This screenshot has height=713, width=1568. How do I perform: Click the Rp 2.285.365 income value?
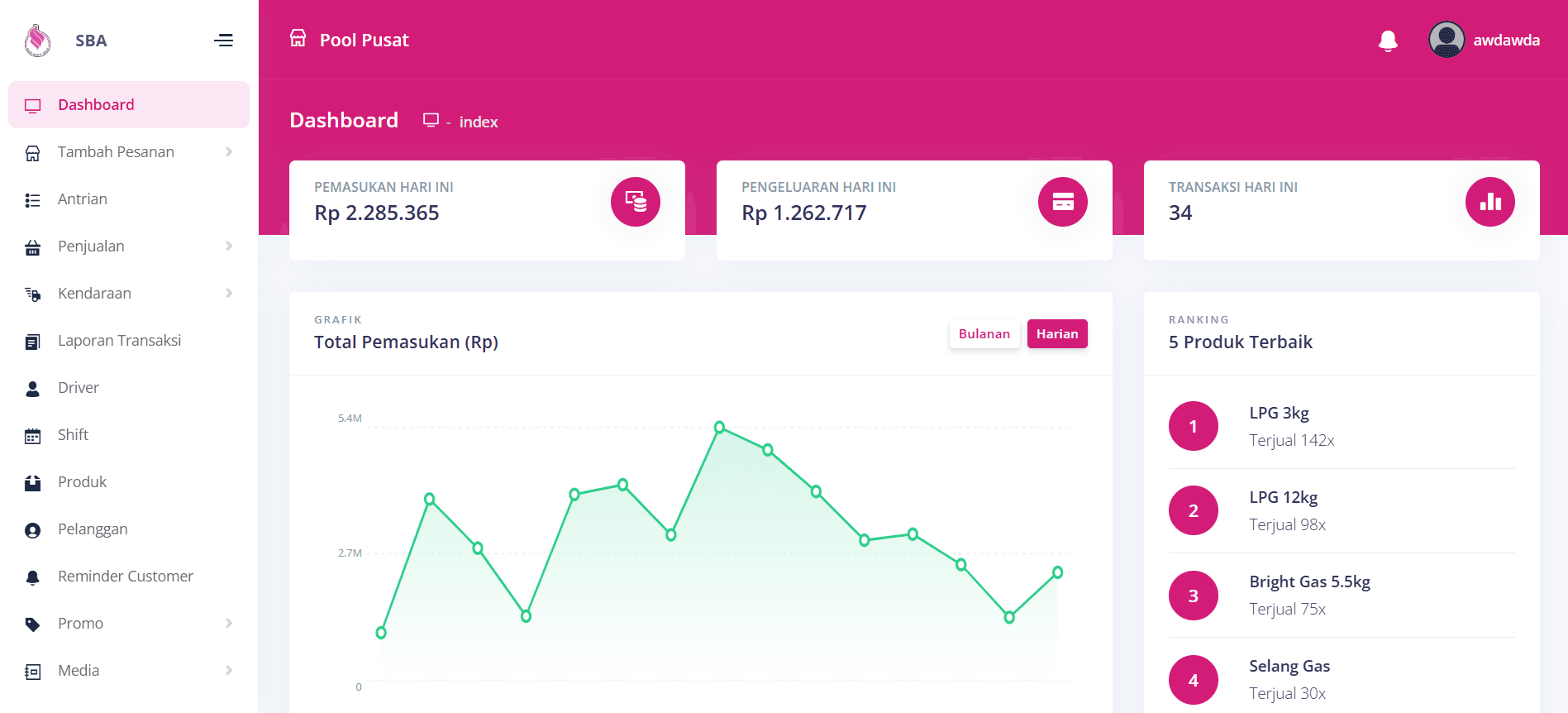tap(377, 213)
